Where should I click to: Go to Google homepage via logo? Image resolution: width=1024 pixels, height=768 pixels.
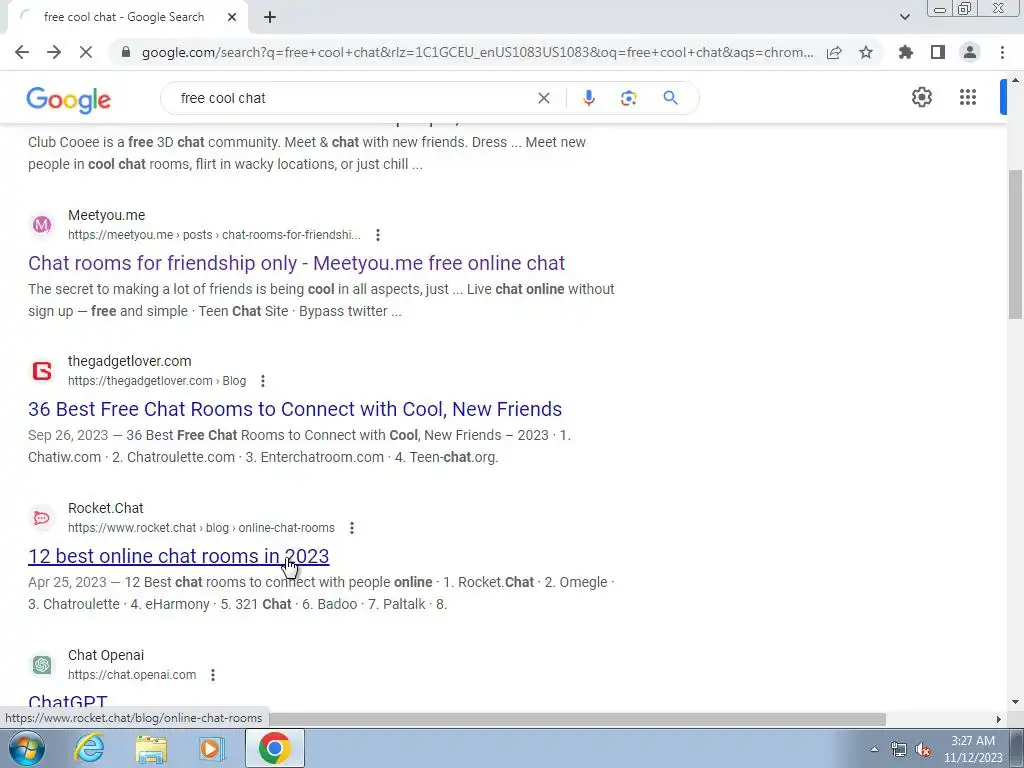pos(69,99)
